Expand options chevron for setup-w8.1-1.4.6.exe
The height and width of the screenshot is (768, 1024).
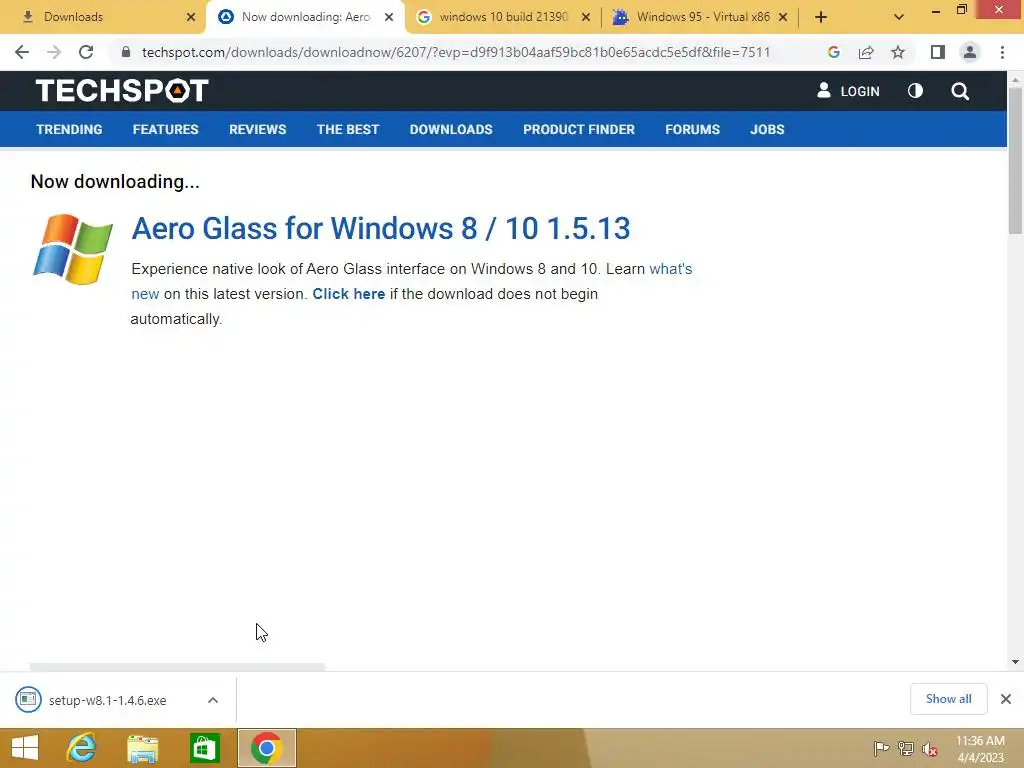click(x=213, y=700)
